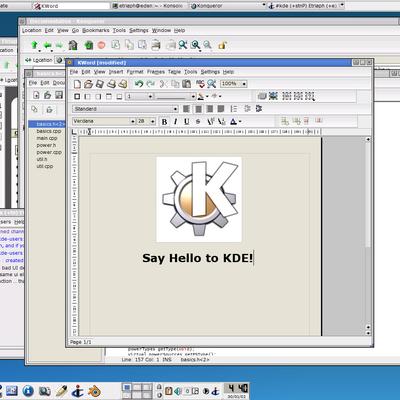Open the history arrow under Konqueror's Up button
Viewport: 400px width, 400px height.
tap(39, 51)
